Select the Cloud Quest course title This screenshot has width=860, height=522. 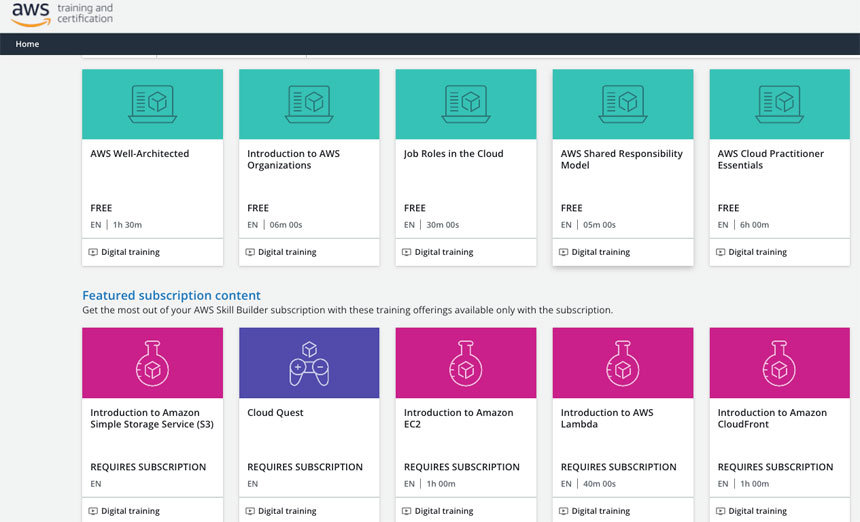click(x=275, y=413)
